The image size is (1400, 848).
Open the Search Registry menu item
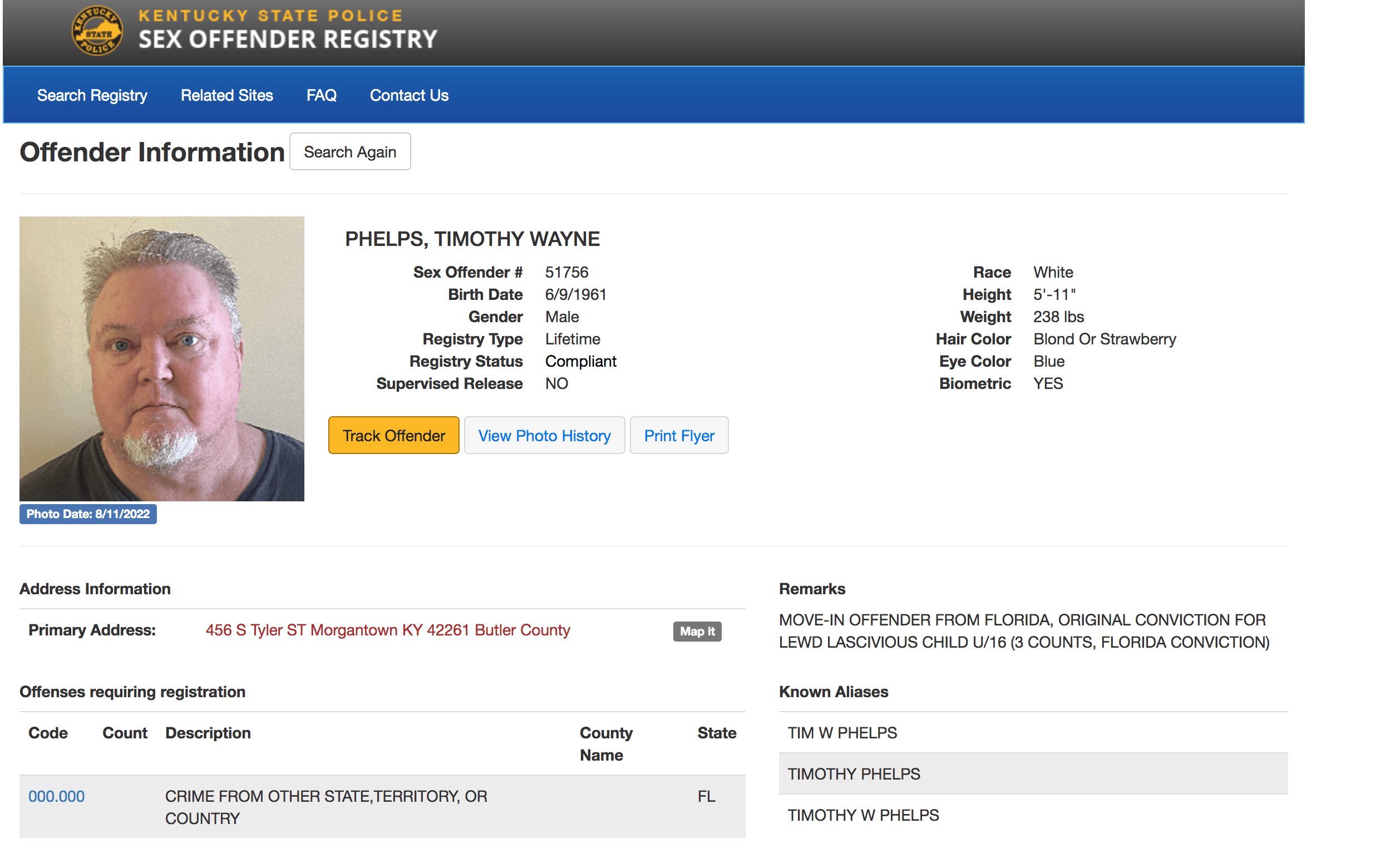click(92, 95)
